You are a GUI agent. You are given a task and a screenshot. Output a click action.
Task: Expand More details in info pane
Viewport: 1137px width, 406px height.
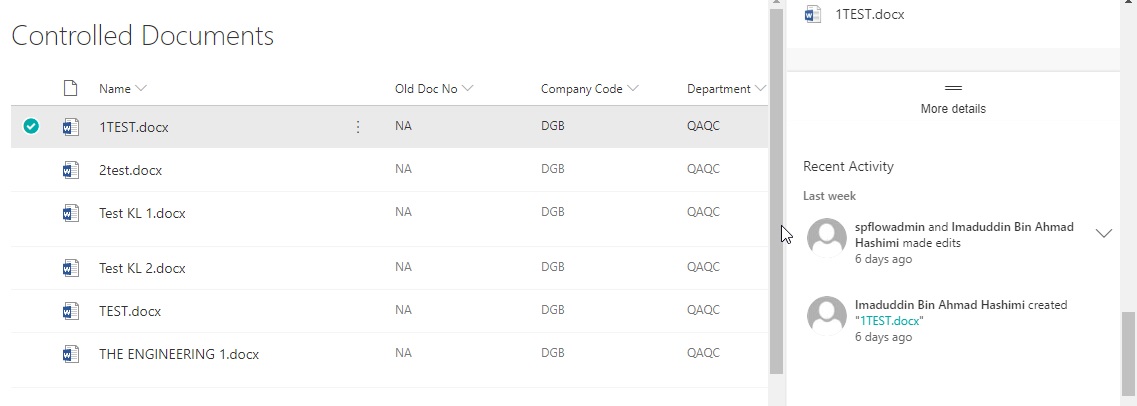[953, 99]
